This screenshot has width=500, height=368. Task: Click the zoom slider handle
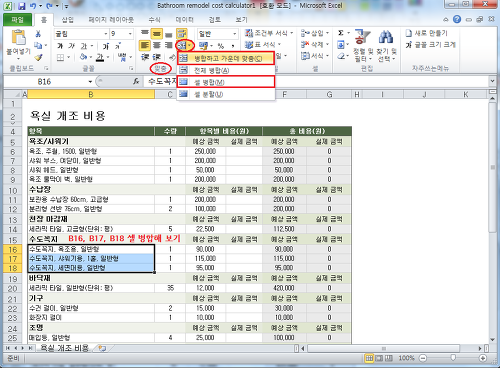pos(452,358)
